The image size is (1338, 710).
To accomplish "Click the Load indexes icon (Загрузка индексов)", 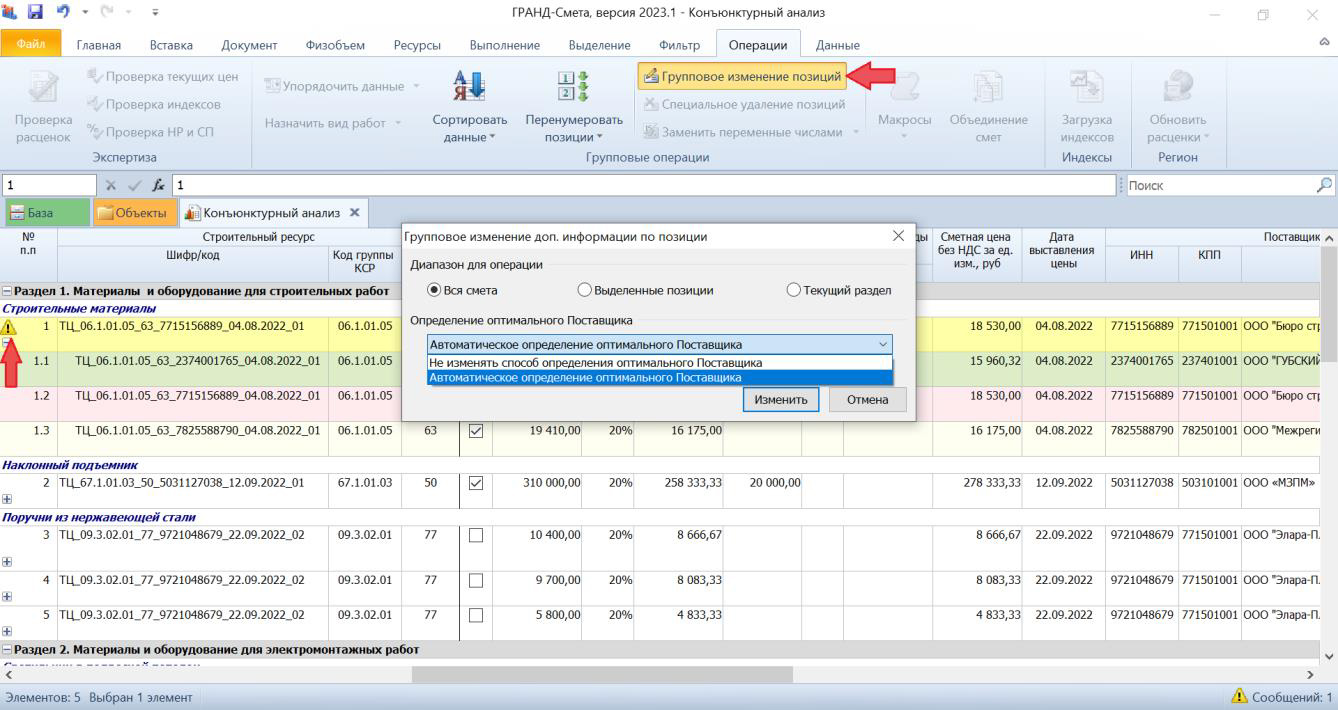I will point(1086,87).
